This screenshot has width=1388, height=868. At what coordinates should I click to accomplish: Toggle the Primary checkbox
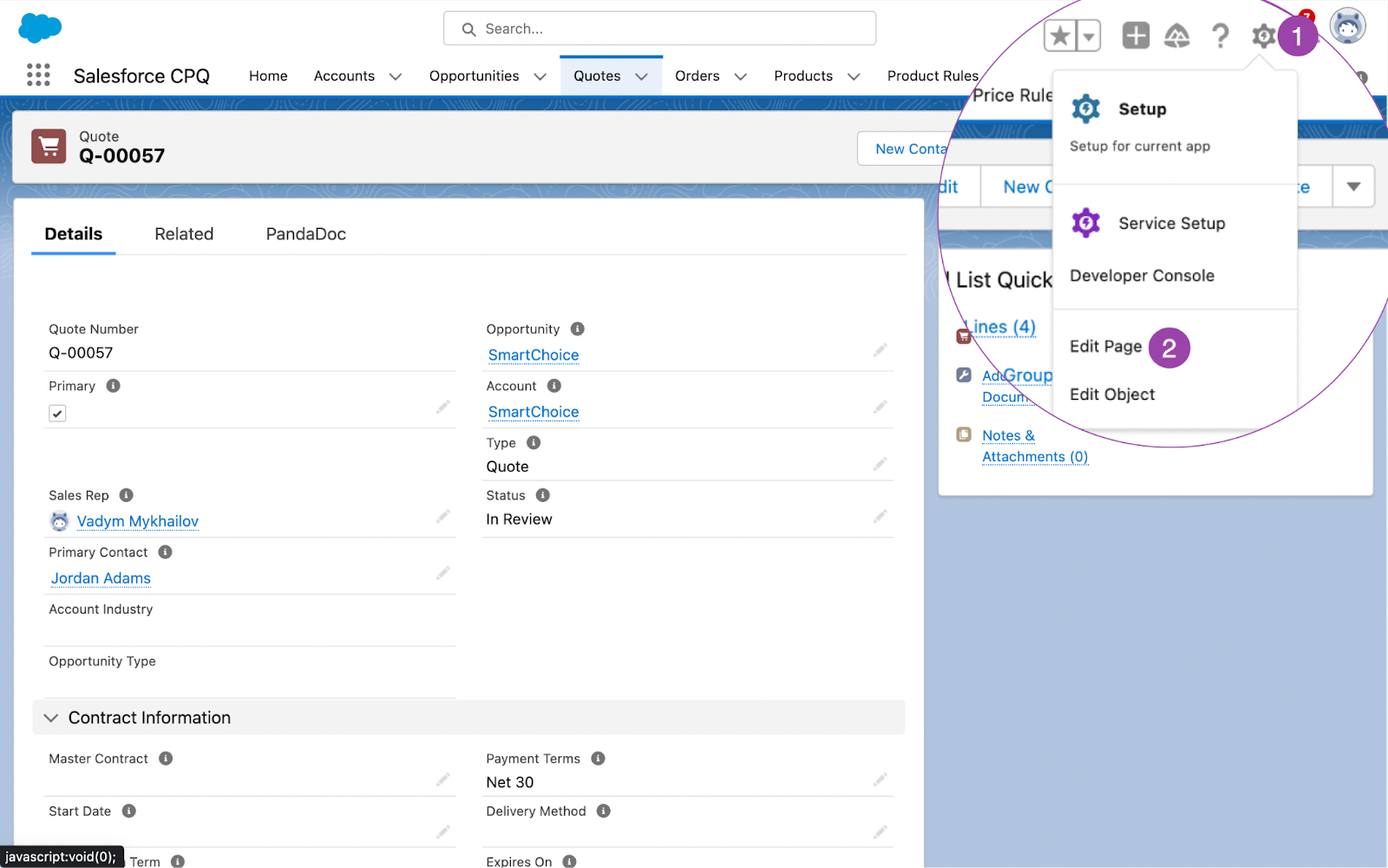[x=57, y=414]
